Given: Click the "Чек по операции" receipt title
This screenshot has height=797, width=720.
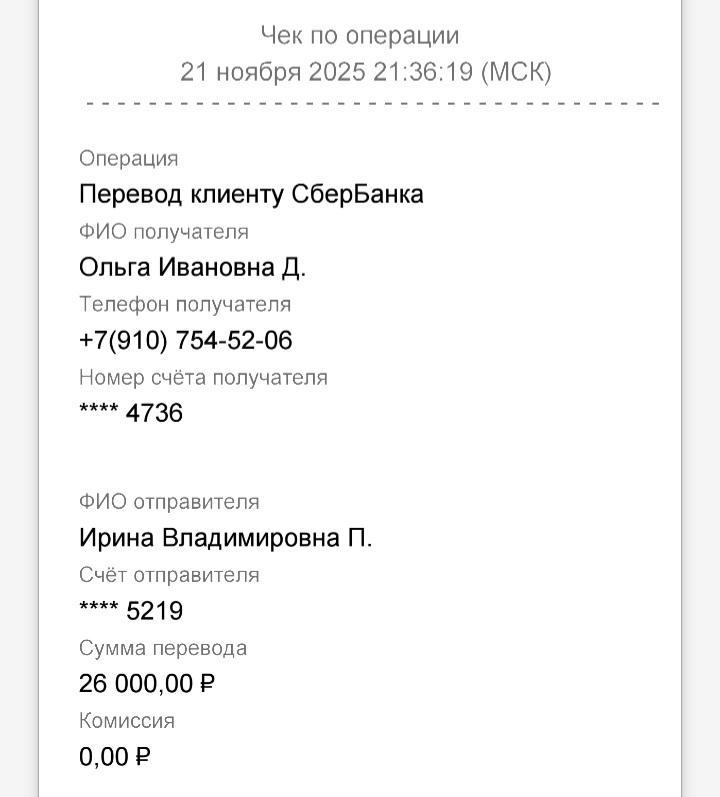Looking at the screenshot, I should pyautogui.click(x=359, y=36).
